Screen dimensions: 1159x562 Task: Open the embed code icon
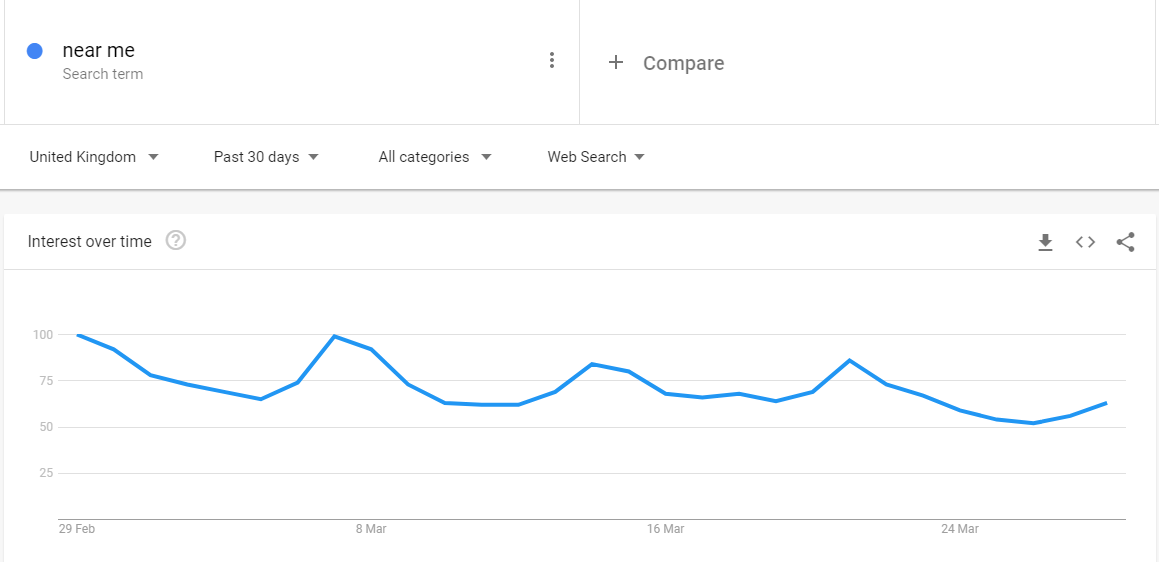(x=1085, y=242)
